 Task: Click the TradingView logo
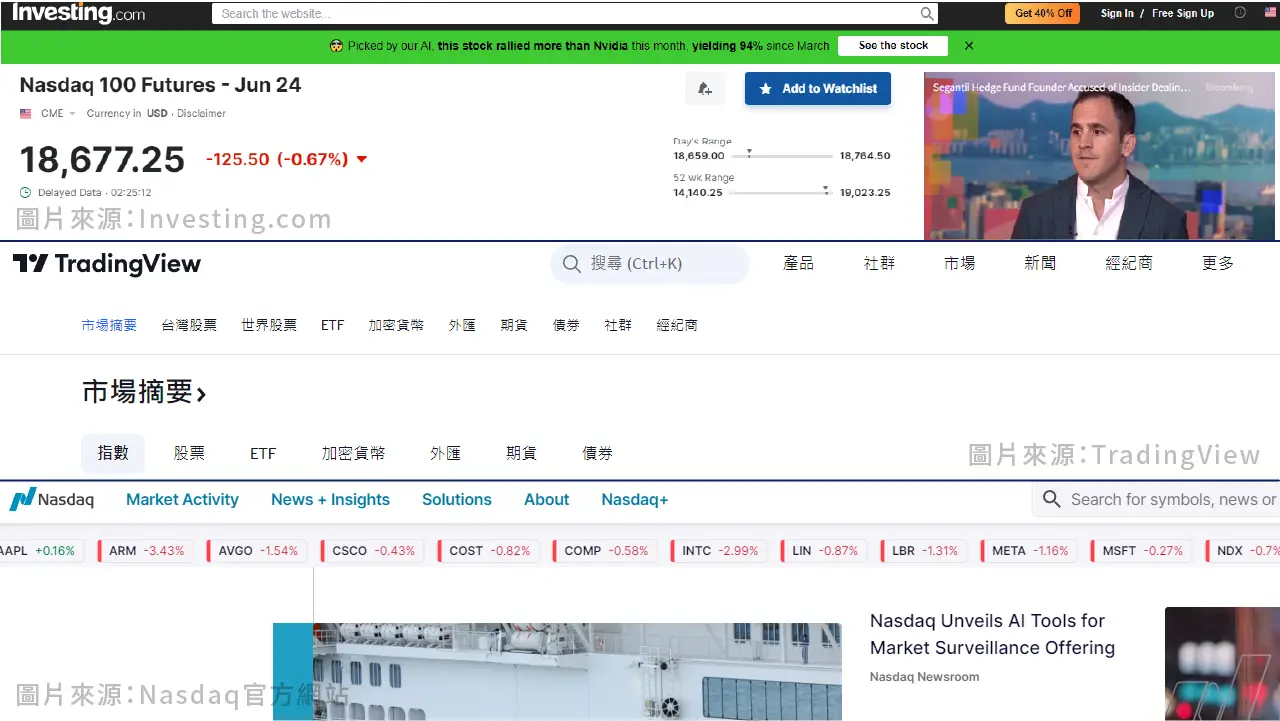pos(107,263)
